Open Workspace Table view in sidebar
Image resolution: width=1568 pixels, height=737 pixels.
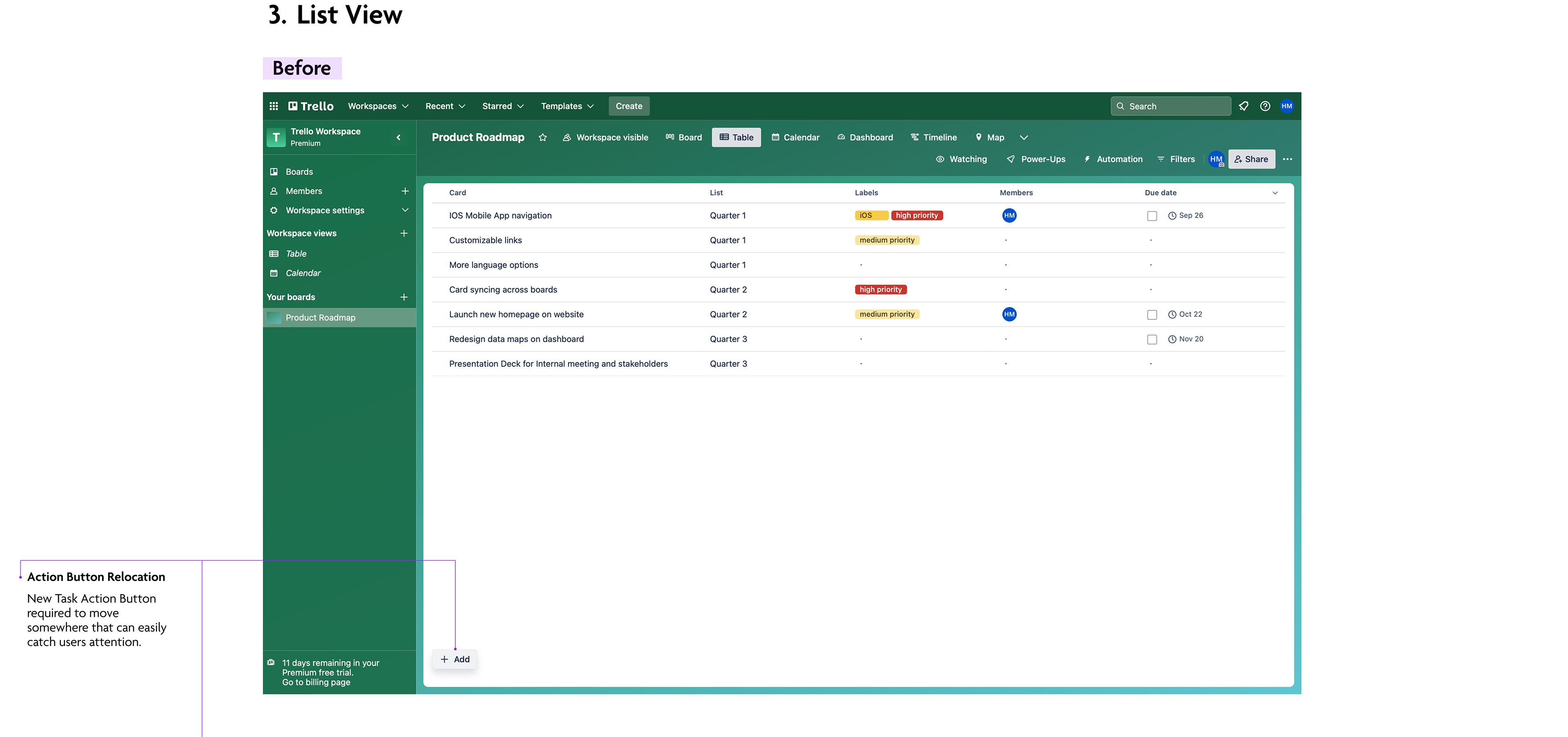coord(340,253)
